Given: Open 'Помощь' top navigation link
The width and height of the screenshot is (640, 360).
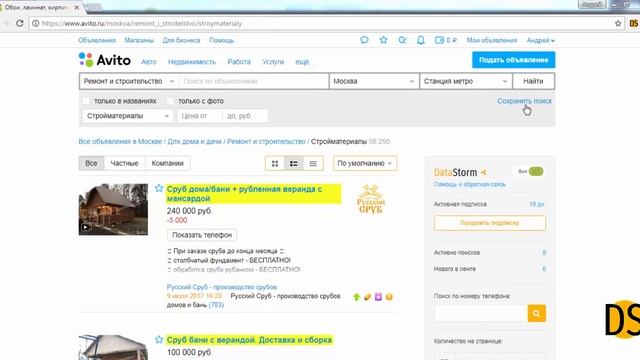Looking at the screenshot, I should 222,40.
